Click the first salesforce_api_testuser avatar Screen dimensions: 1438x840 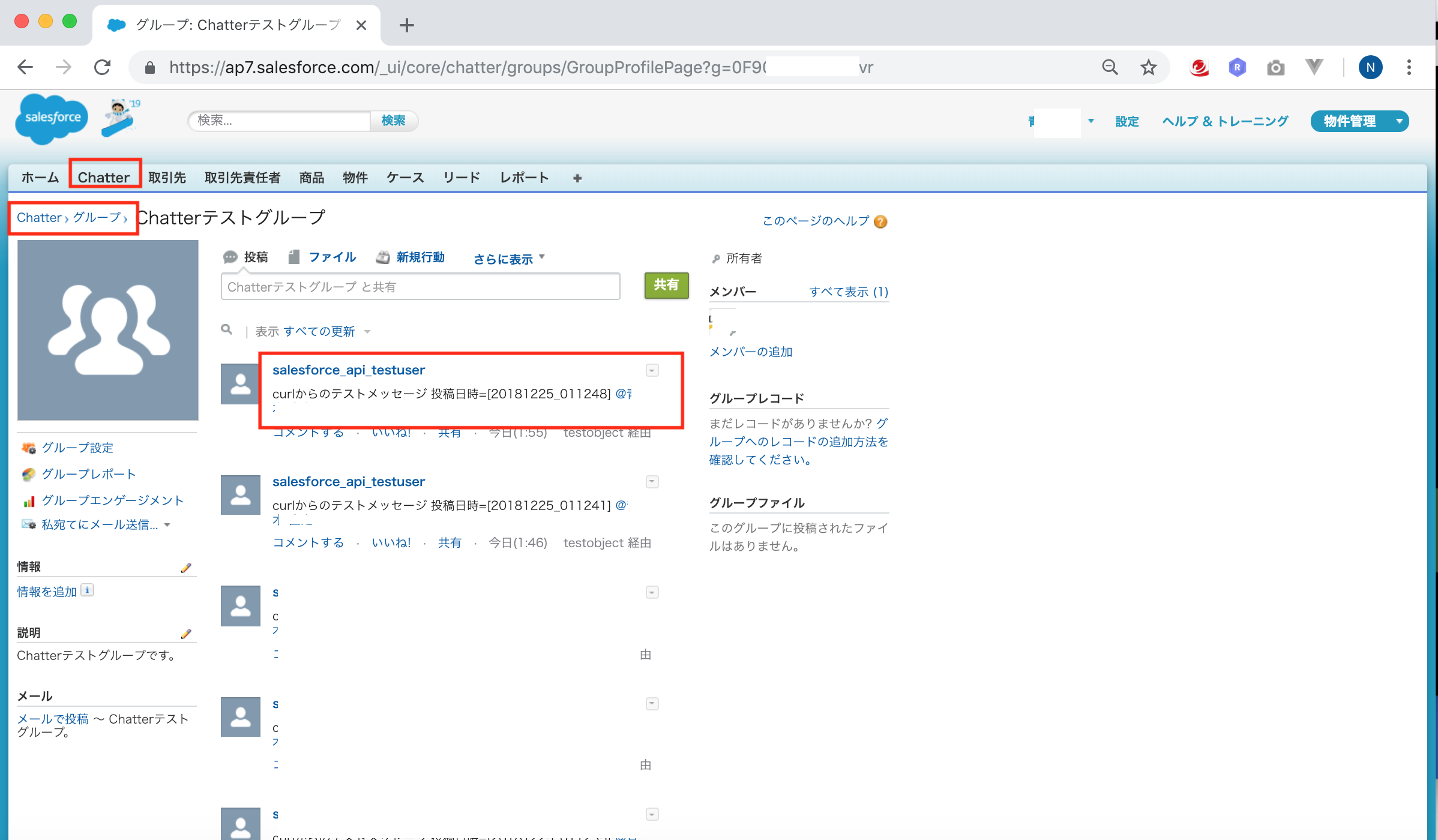[240, 384]
